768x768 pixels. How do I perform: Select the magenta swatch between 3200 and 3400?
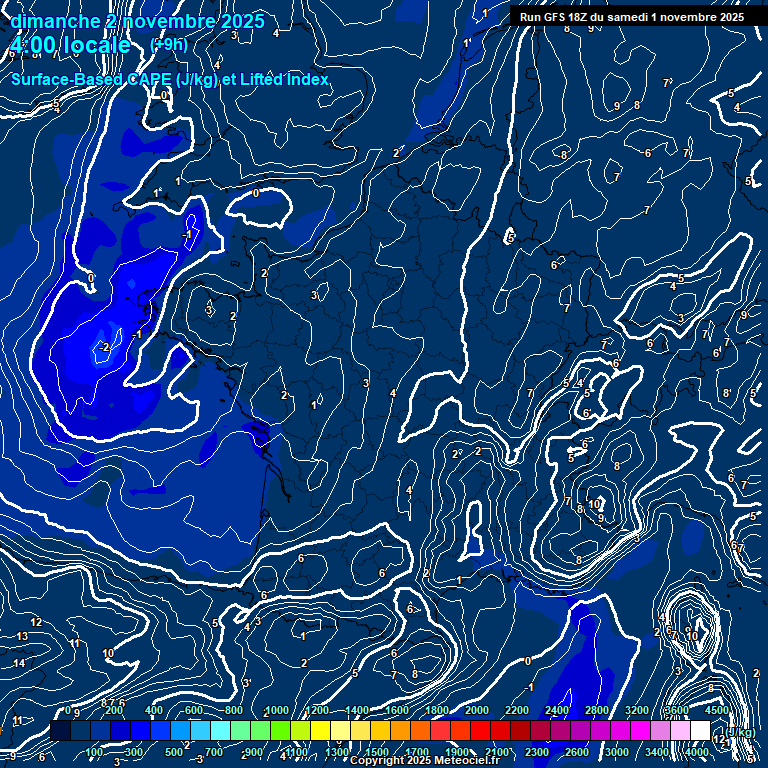pos(643,730)
